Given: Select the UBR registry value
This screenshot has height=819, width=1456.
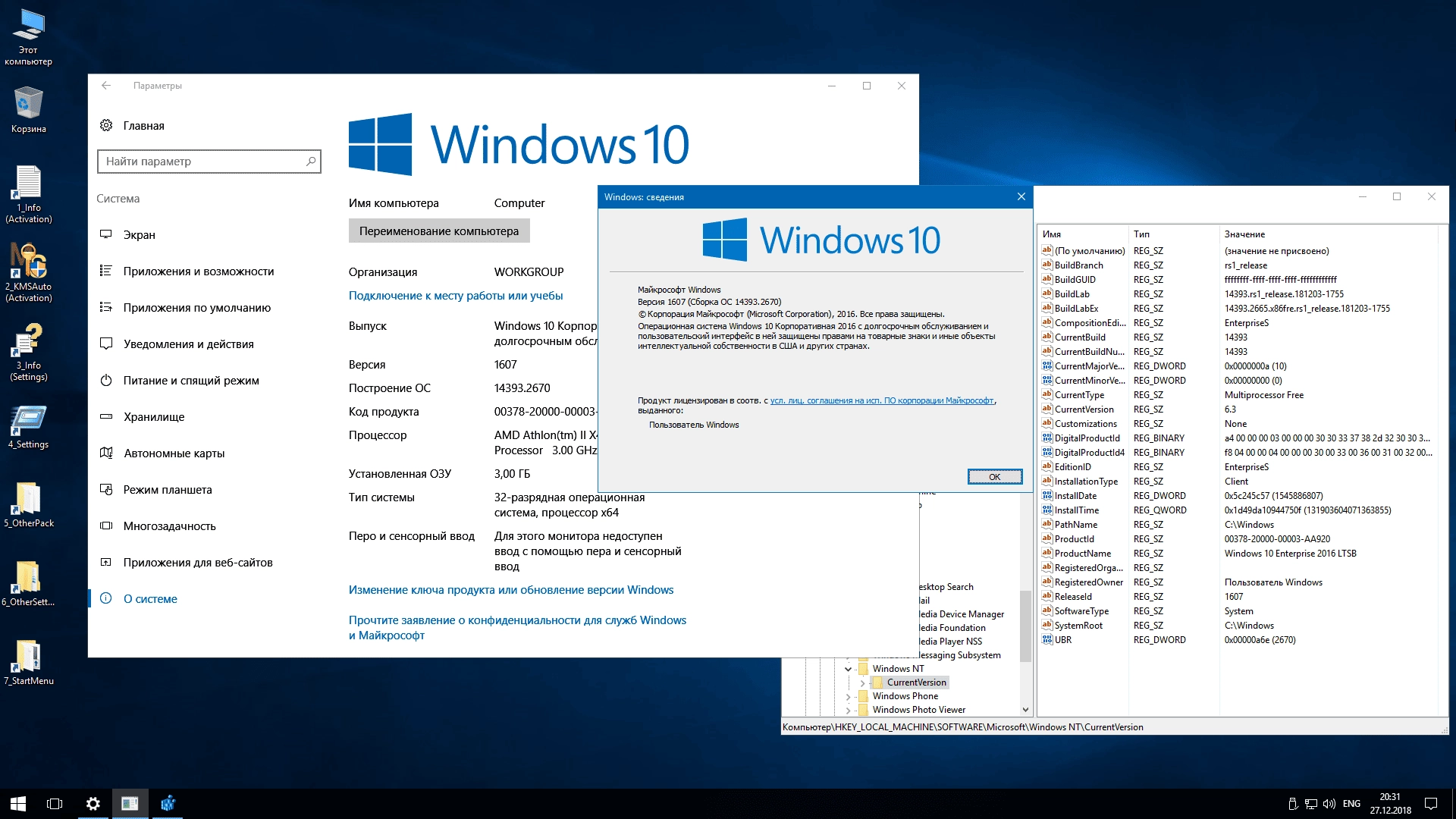Looking at the screenshot, I should 1062,640.
